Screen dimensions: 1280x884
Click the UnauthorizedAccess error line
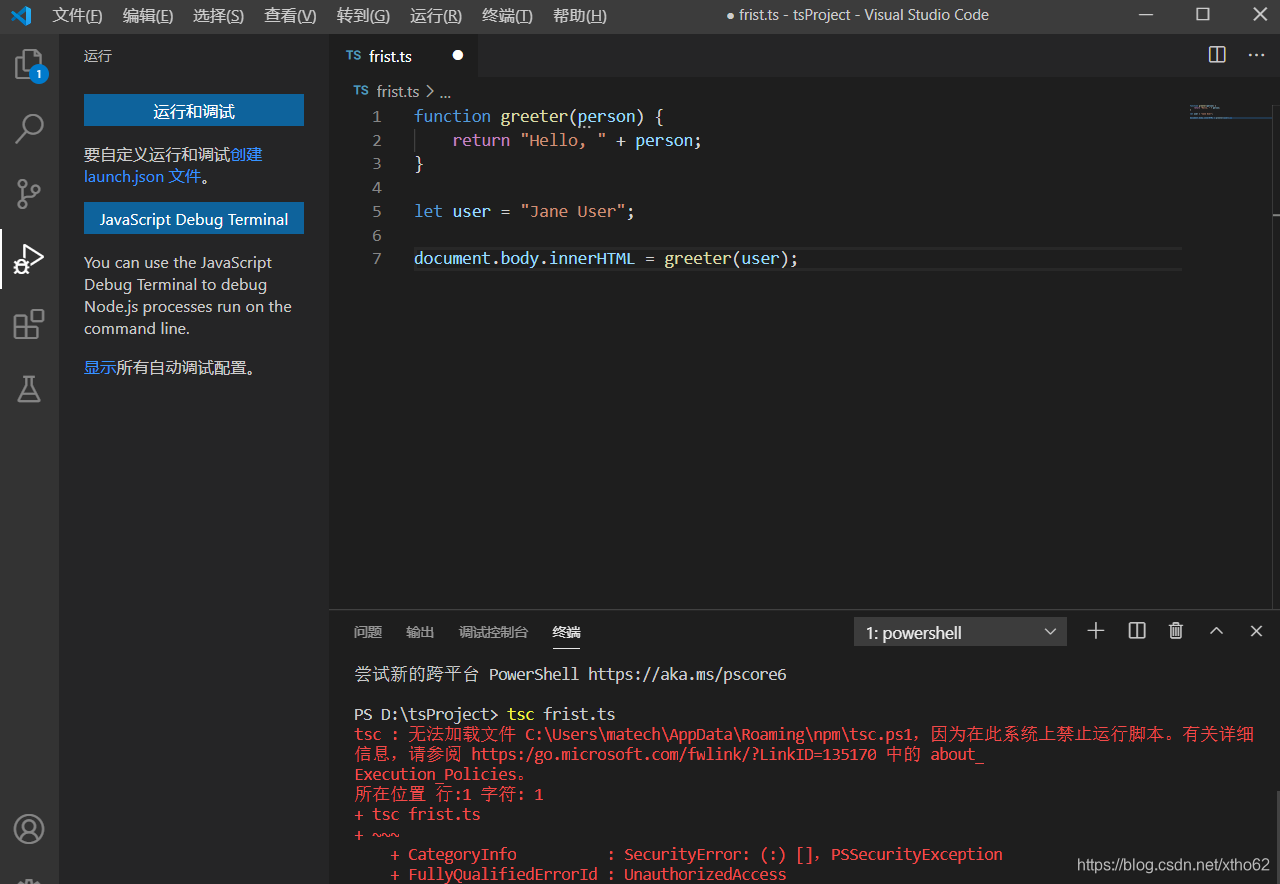(588, 874)
